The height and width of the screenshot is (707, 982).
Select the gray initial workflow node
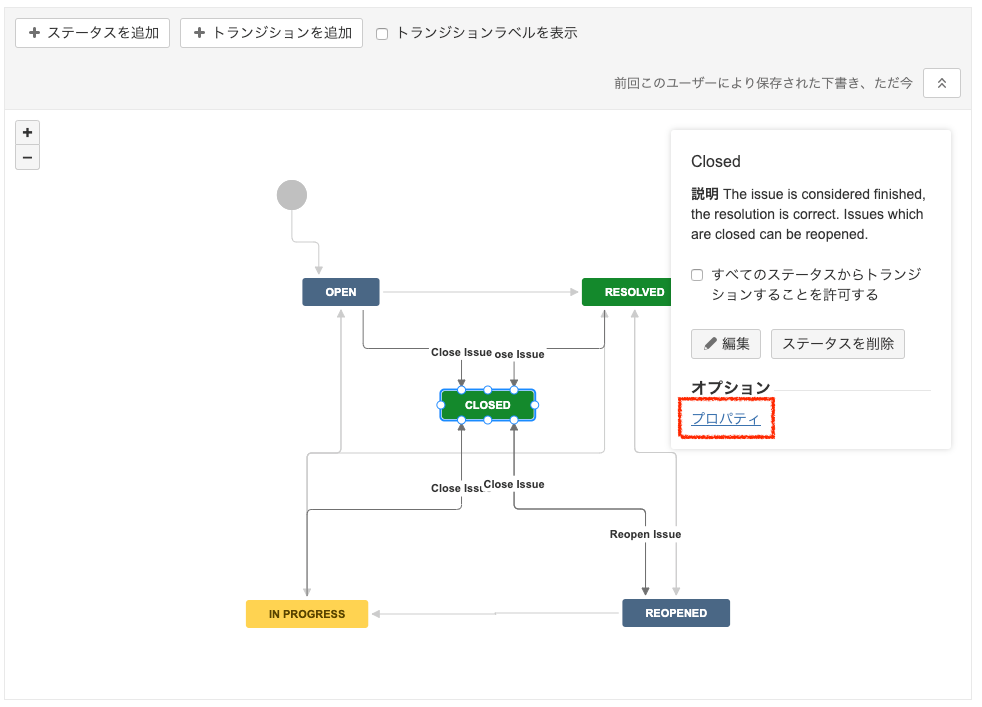tap(291, 194)
